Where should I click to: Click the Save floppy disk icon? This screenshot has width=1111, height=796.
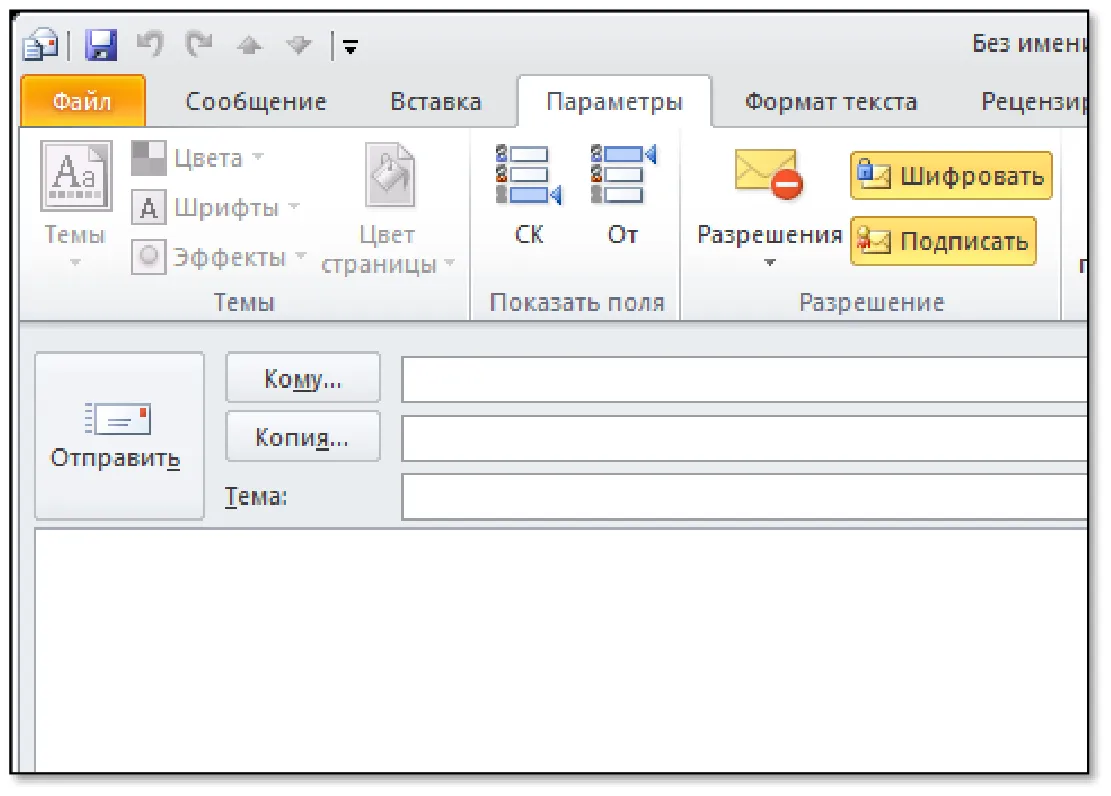click(101, 45)
